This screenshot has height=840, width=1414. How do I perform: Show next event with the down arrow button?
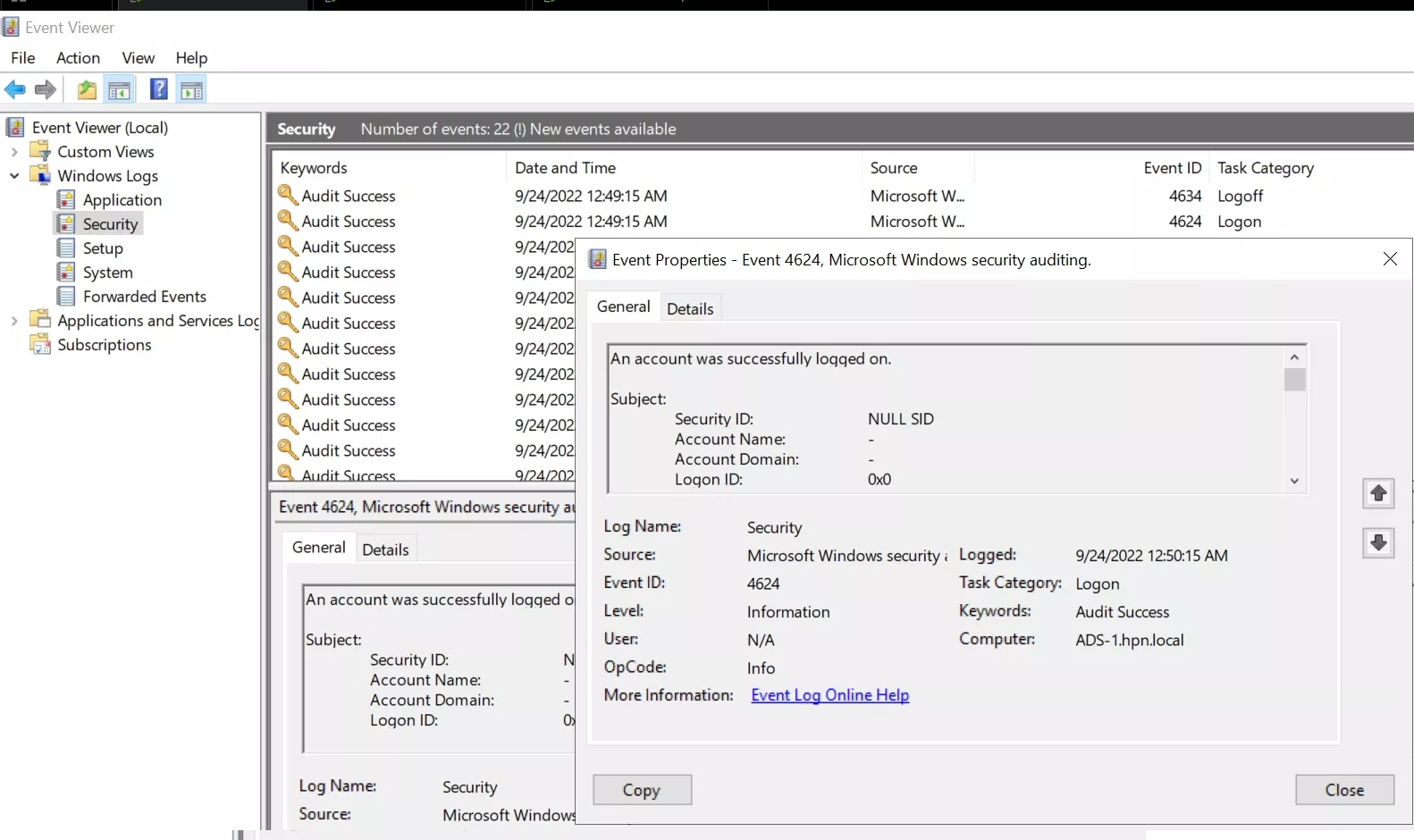coord(1378,542)
